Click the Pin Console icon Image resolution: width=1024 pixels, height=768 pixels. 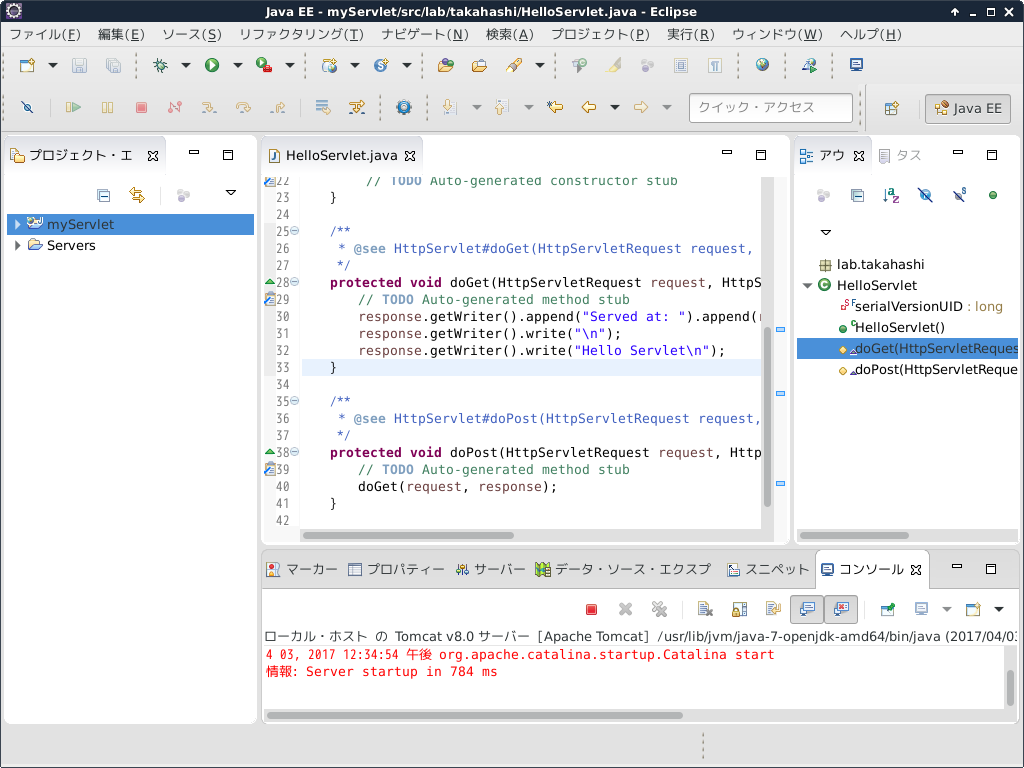click(888, 609)
